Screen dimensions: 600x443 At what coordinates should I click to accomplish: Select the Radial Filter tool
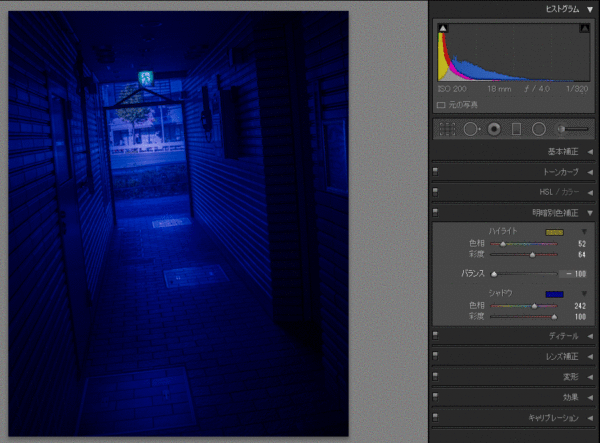pyautogui.click(x=539, y=129)
